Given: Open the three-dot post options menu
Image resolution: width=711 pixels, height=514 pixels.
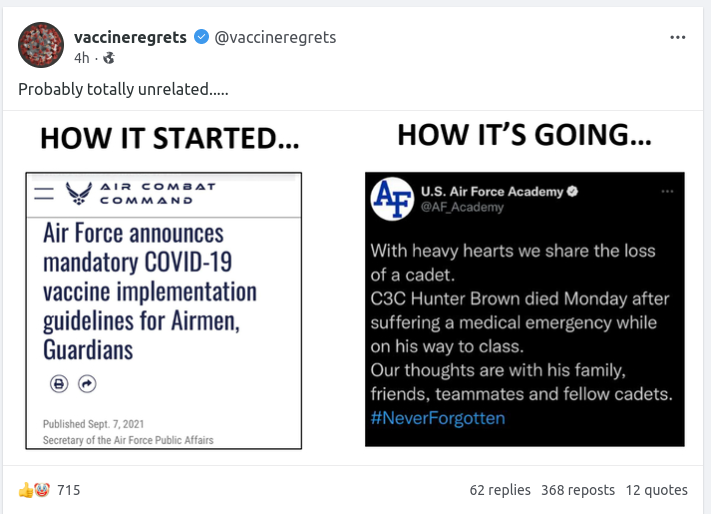Looking at the screenshot, I should [678, 37].
